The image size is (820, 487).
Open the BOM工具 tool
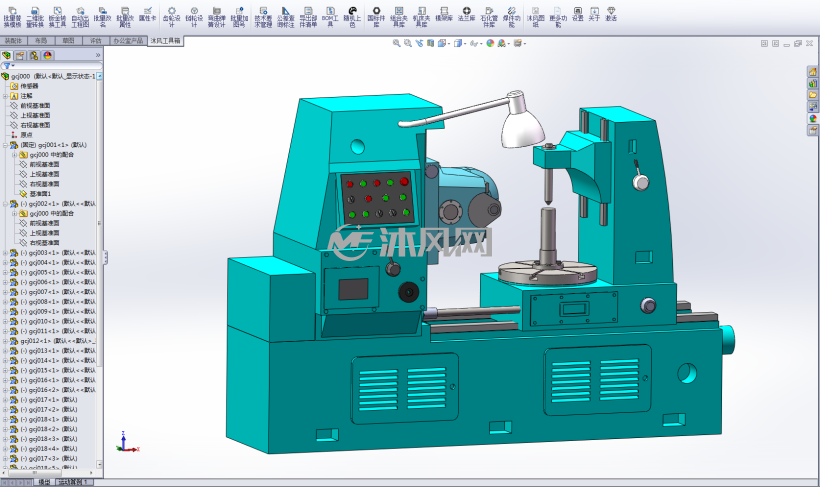coord(330,17)
